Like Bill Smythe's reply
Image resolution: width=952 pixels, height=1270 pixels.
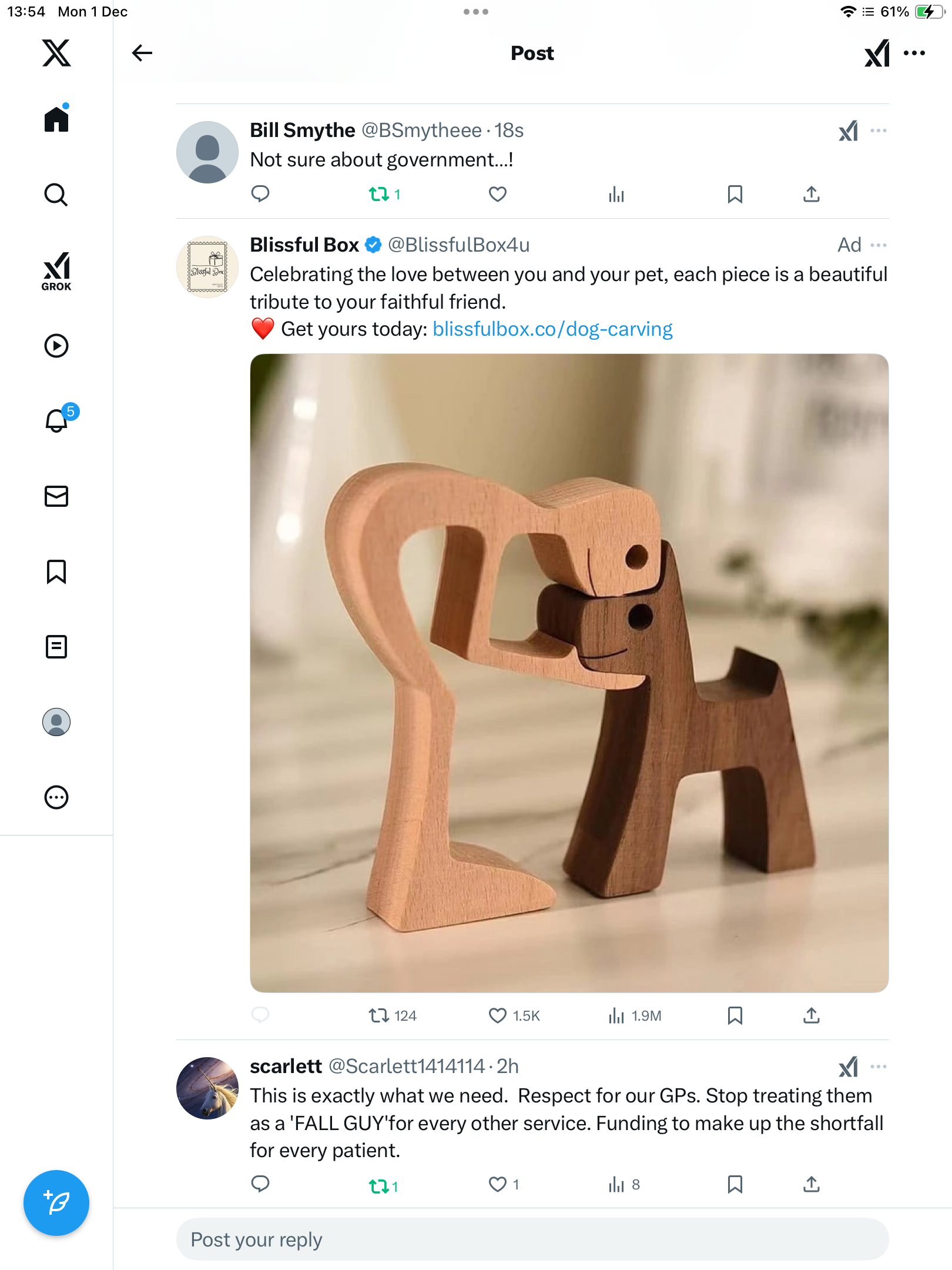[498, 194]
